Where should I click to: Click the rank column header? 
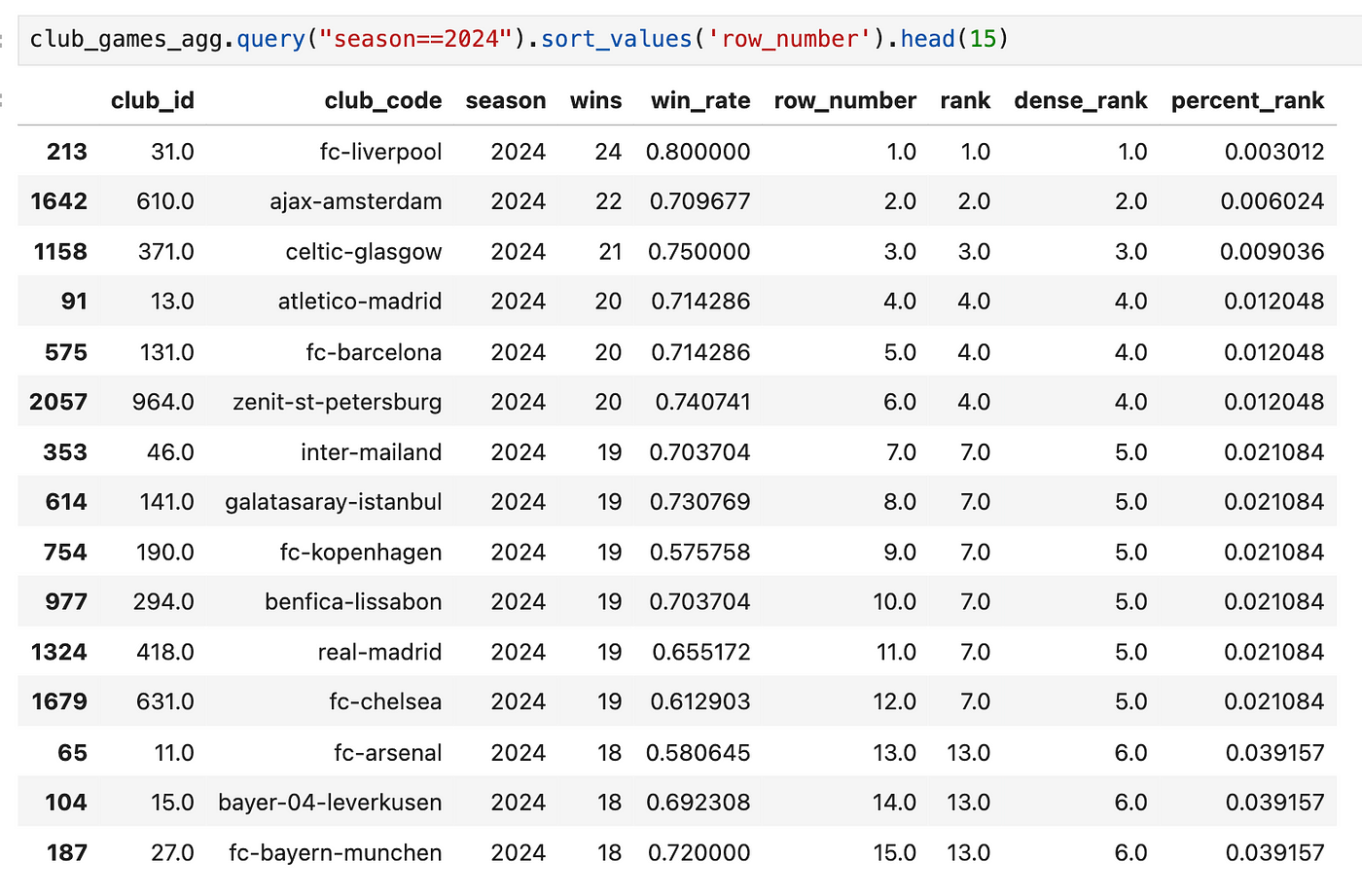[x=965, y=101]
